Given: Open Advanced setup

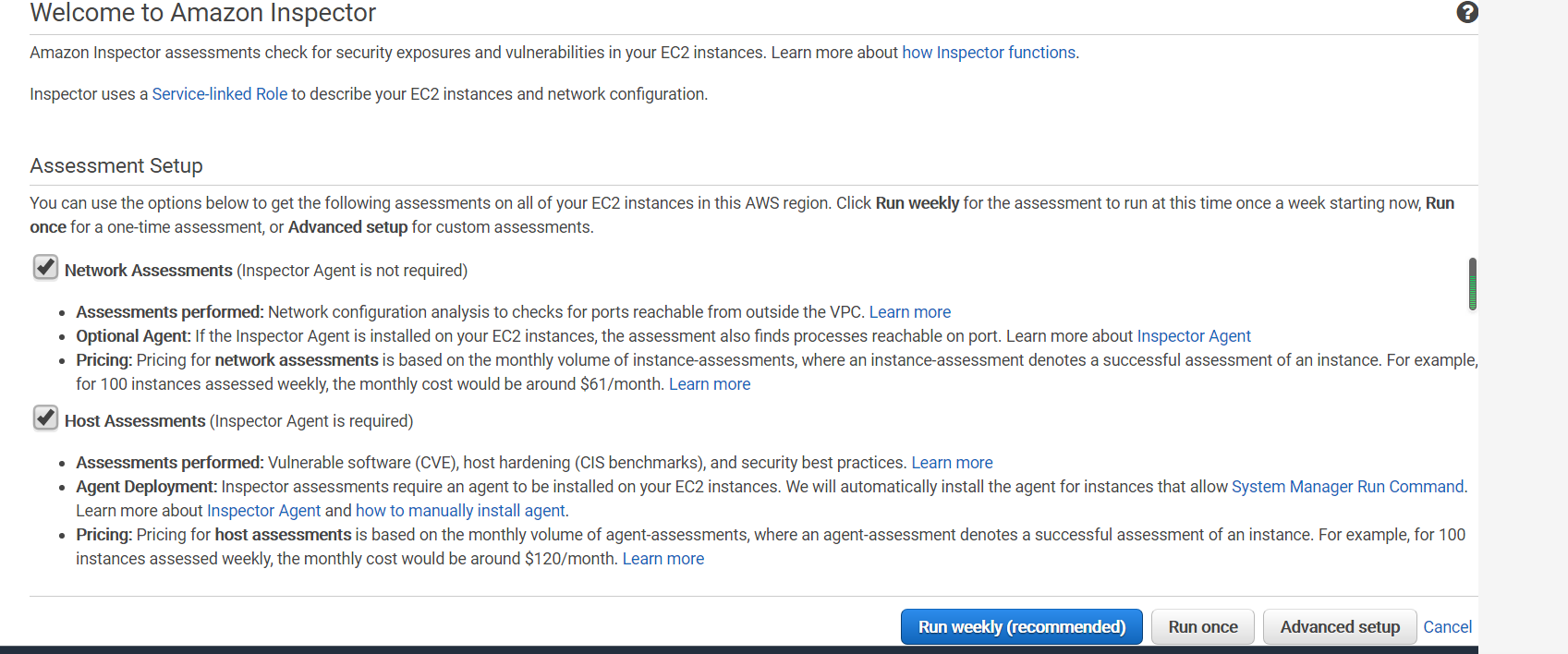Looking at the screenshot, I should point(1339,626).
